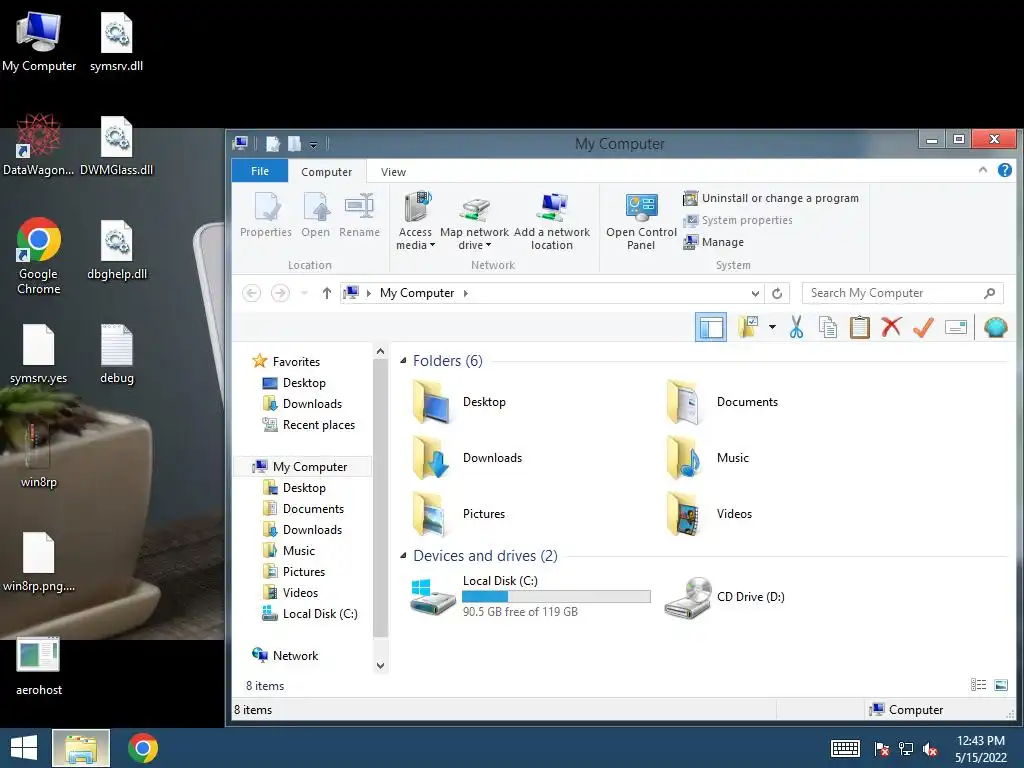Click the Refresh button in address bar
This screenshot has width=1024, height=768.
pyautogui.click(x=776, y=293)
